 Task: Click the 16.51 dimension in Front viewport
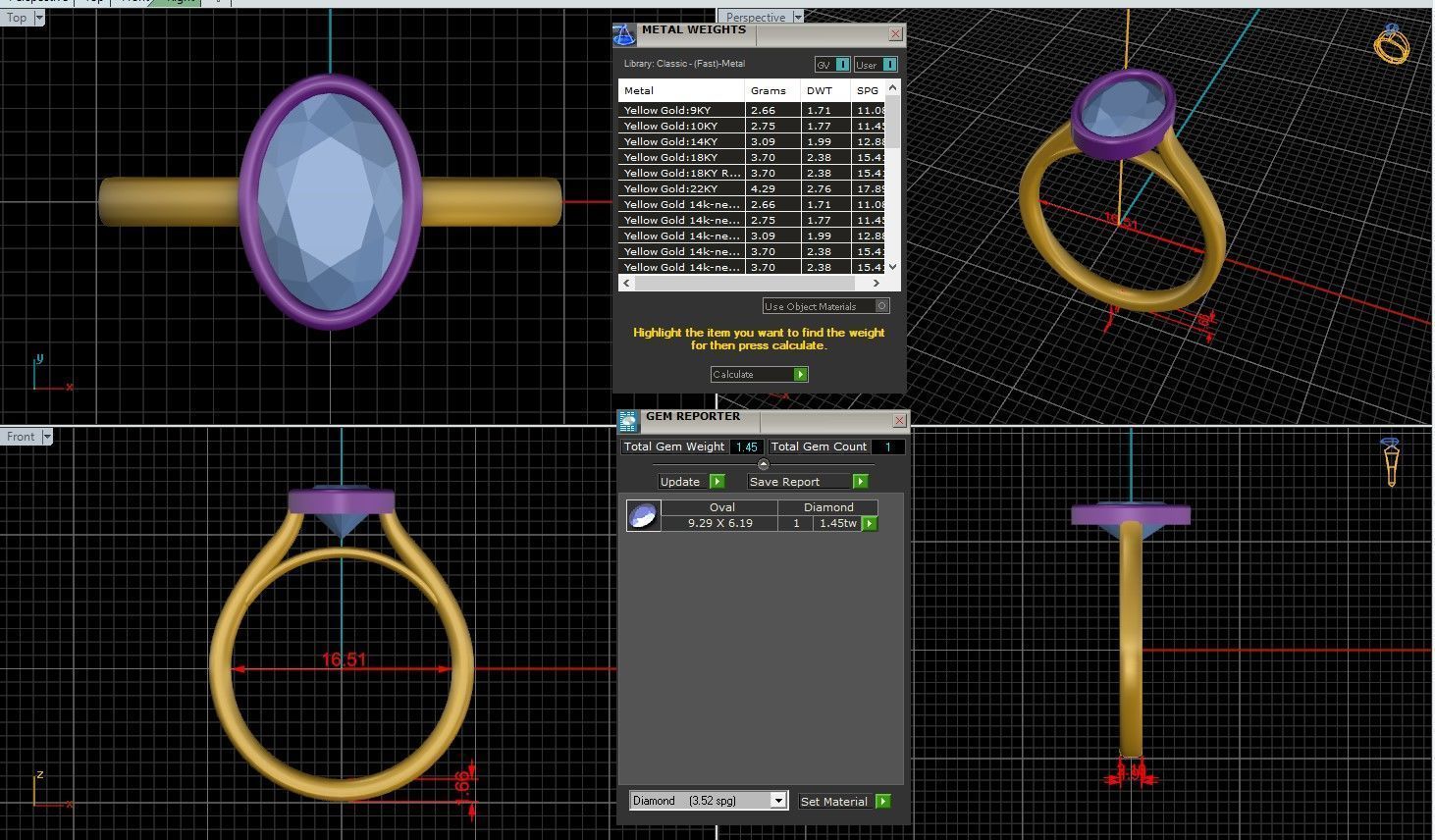click(x=345, y=660)
